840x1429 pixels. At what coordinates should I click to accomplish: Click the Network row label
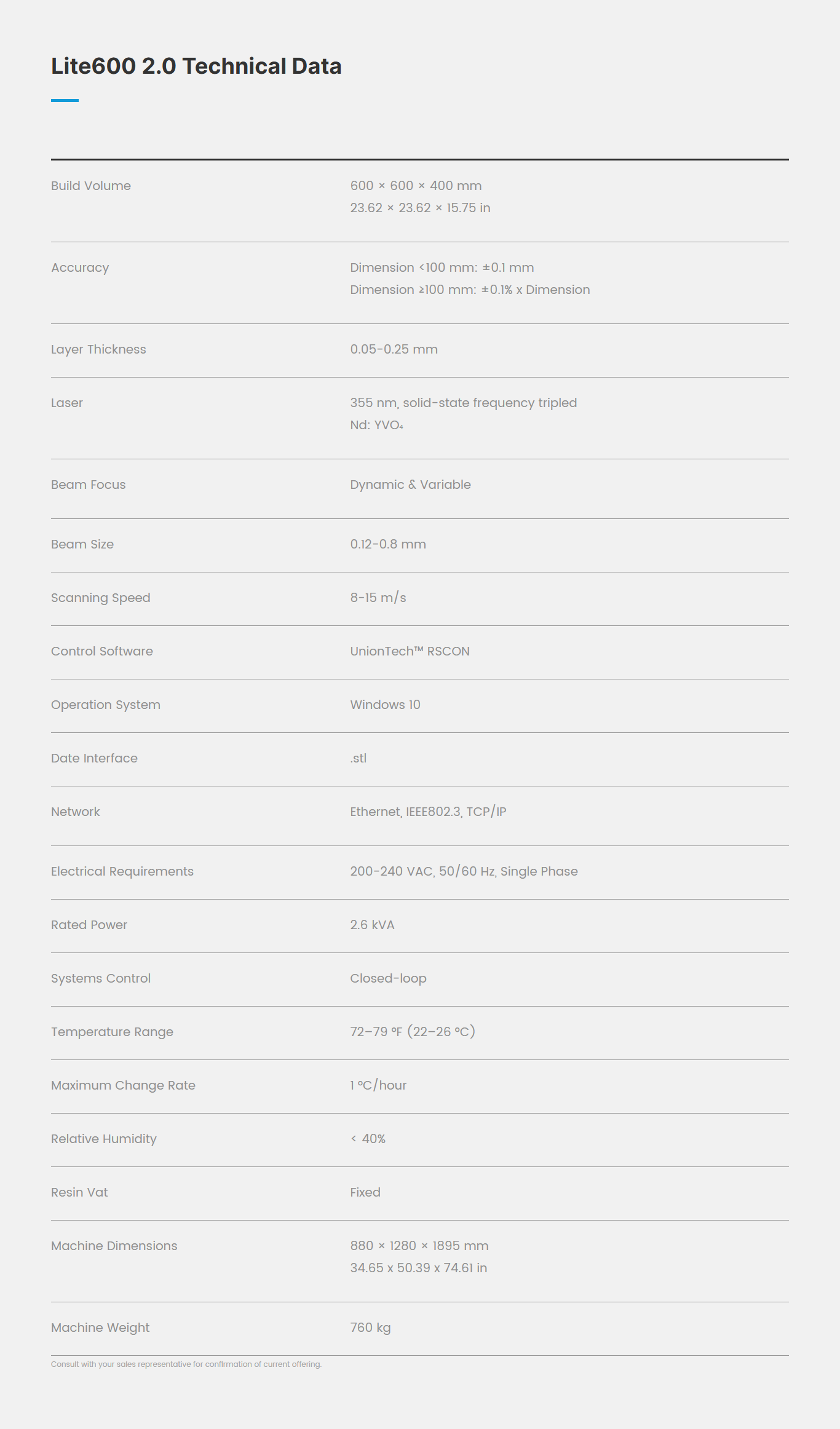(x=76, y=812)
